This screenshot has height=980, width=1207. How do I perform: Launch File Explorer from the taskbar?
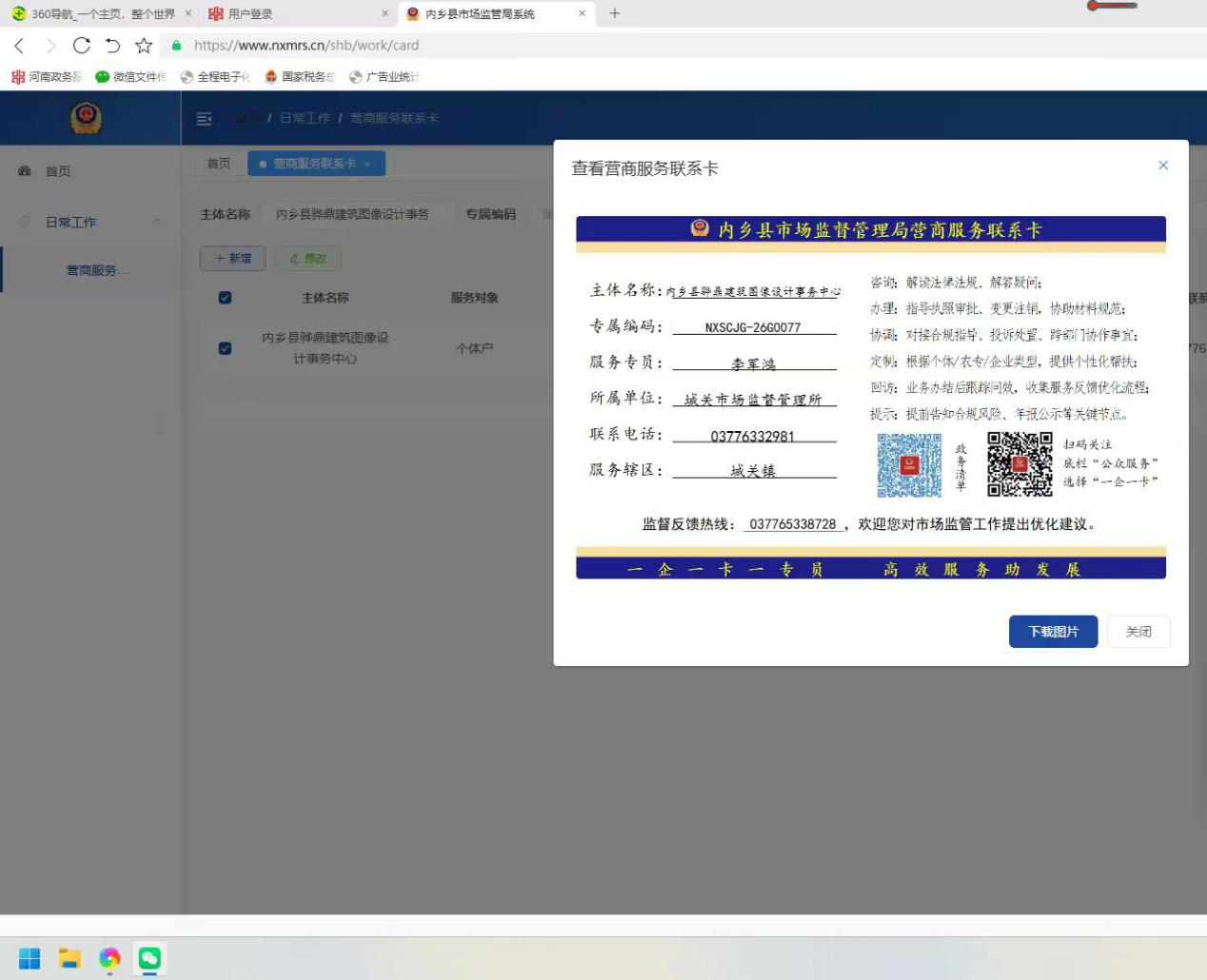68,959
